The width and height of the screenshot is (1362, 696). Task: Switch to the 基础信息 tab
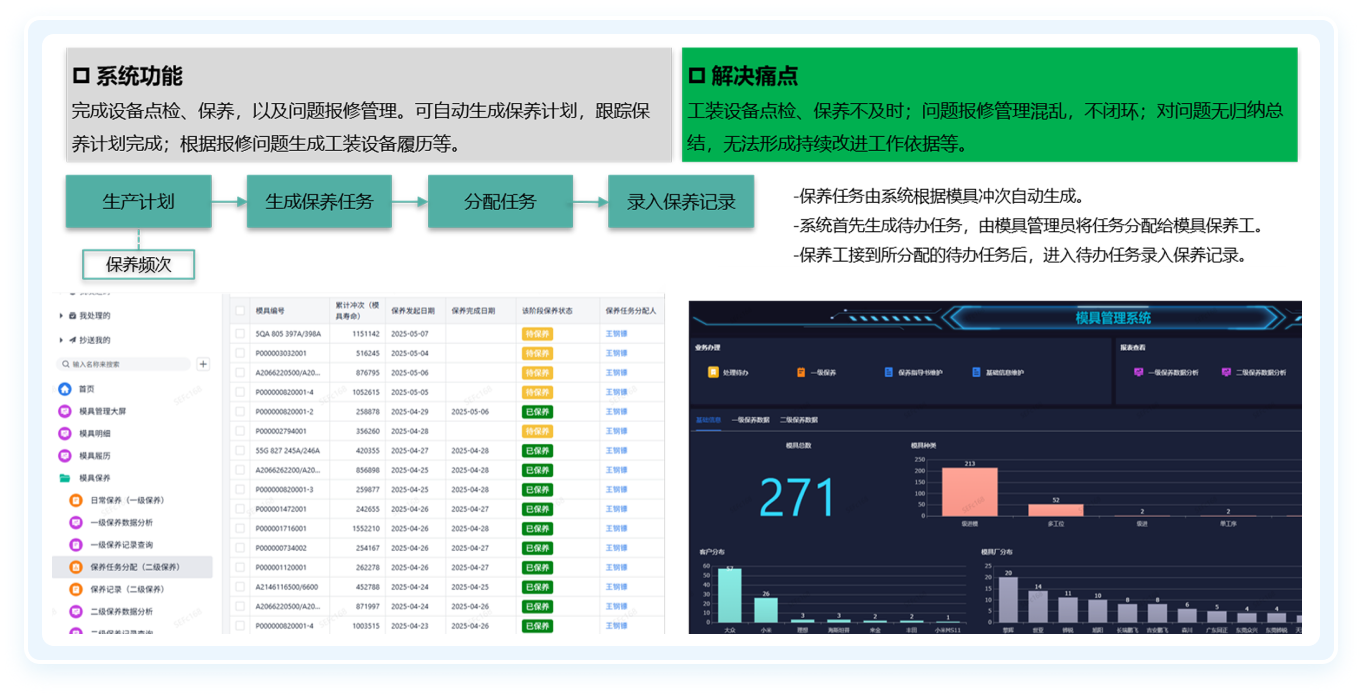[708, 420]
